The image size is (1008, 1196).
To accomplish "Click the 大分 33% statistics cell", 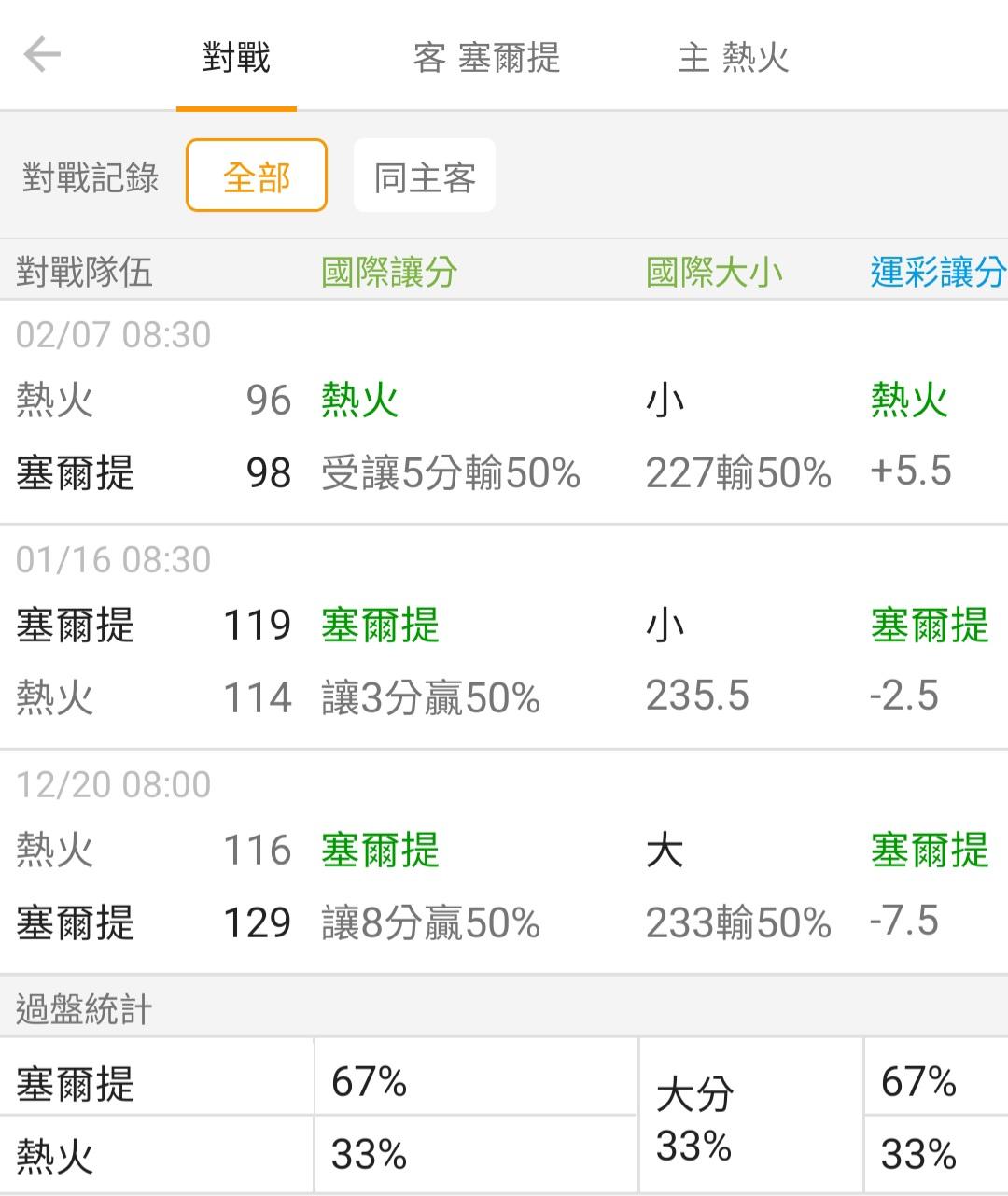I will pyautogui.click(x=695, y=1118).
